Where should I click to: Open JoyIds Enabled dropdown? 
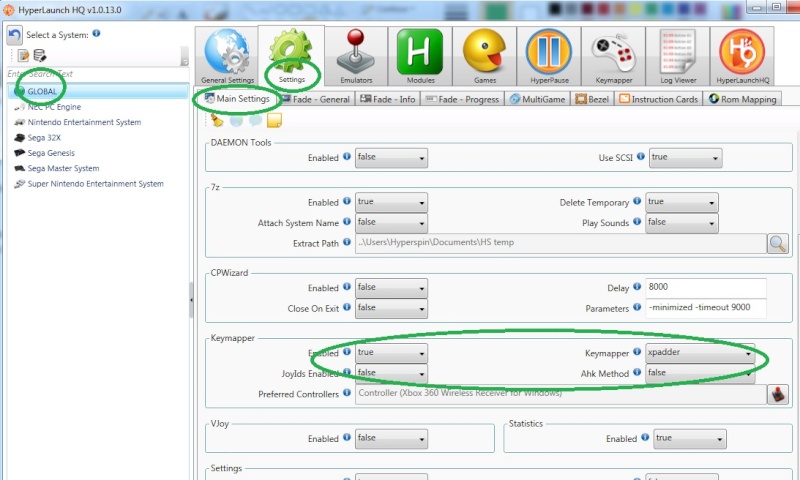(391, 373)
